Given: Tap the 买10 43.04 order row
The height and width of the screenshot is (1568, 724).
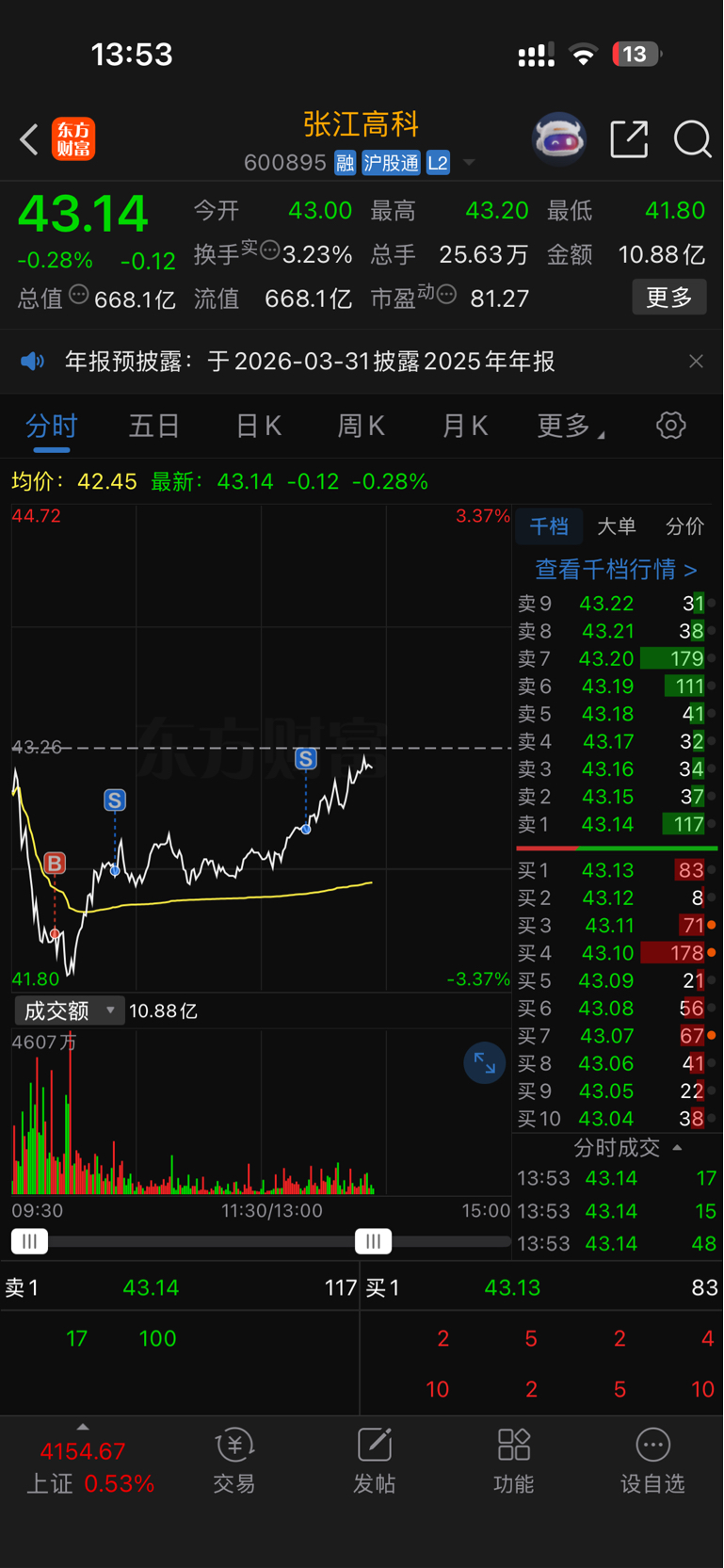Looking at the screenshot, I should coord(617,1119).
